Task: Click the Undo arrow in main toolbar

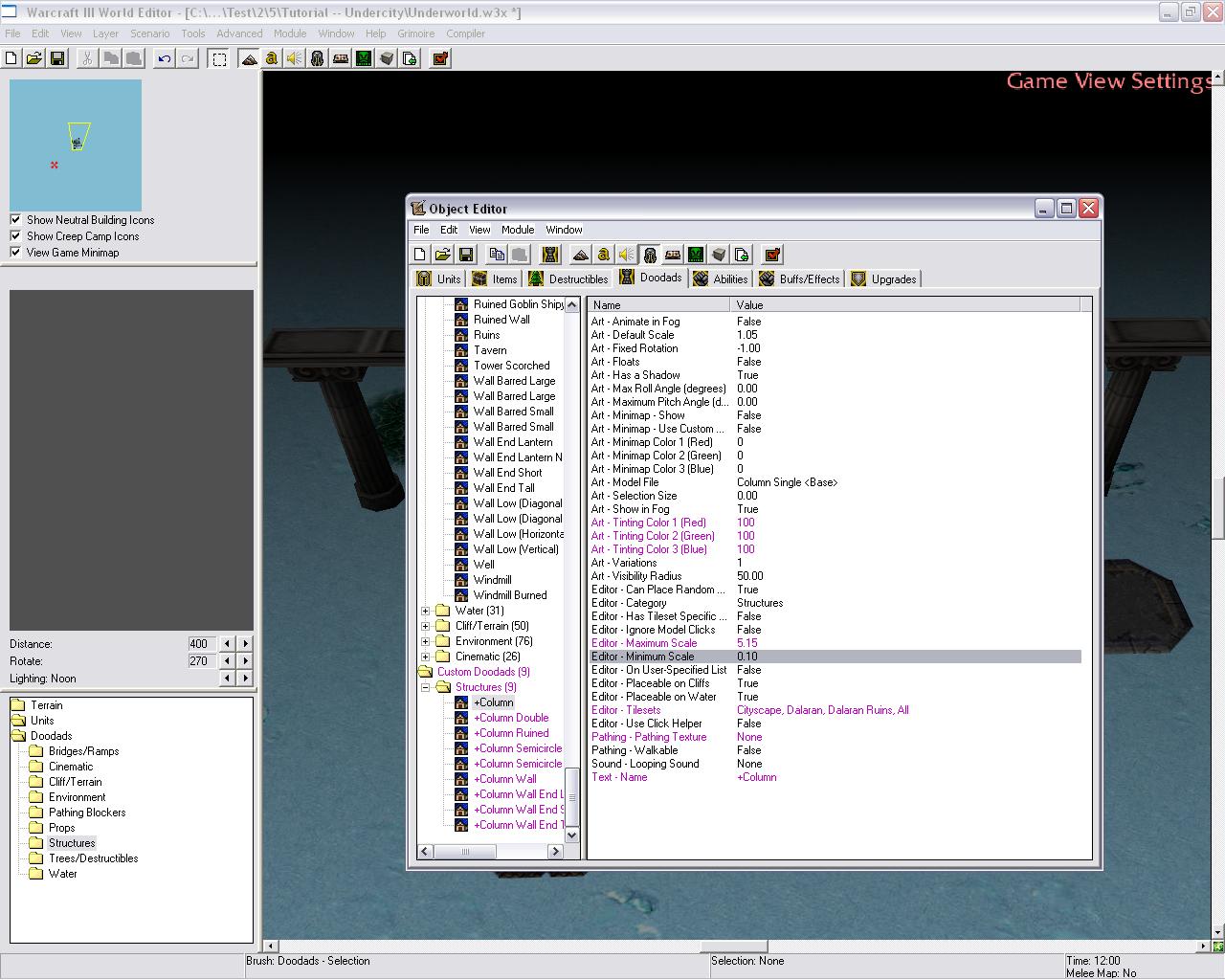Action: click(x=165, y=58)
